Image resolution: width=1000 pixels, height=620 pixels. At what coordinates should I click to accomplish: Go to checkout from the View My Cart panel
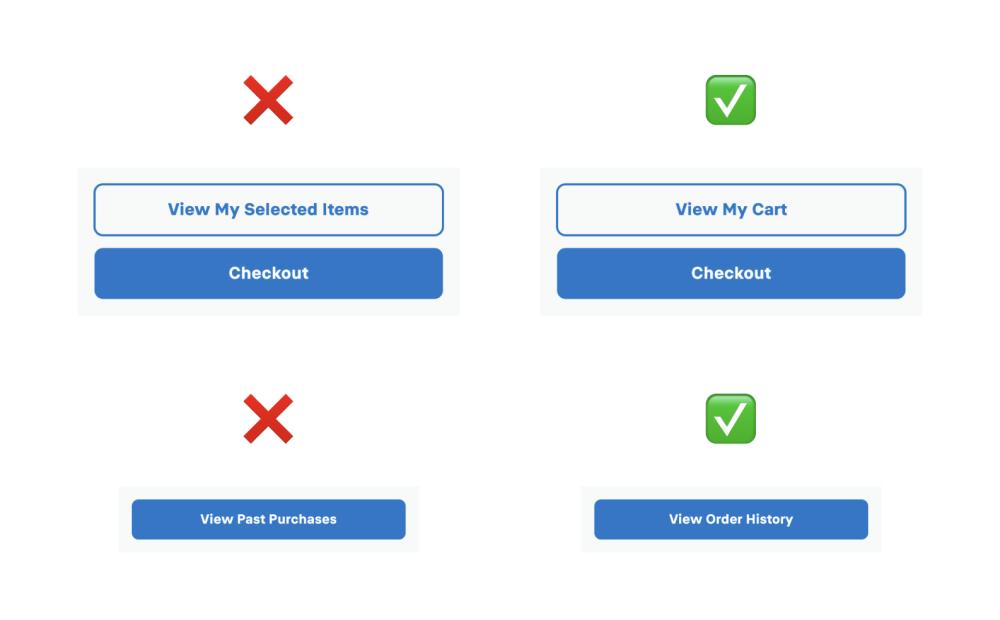click(x=731, y=274)
